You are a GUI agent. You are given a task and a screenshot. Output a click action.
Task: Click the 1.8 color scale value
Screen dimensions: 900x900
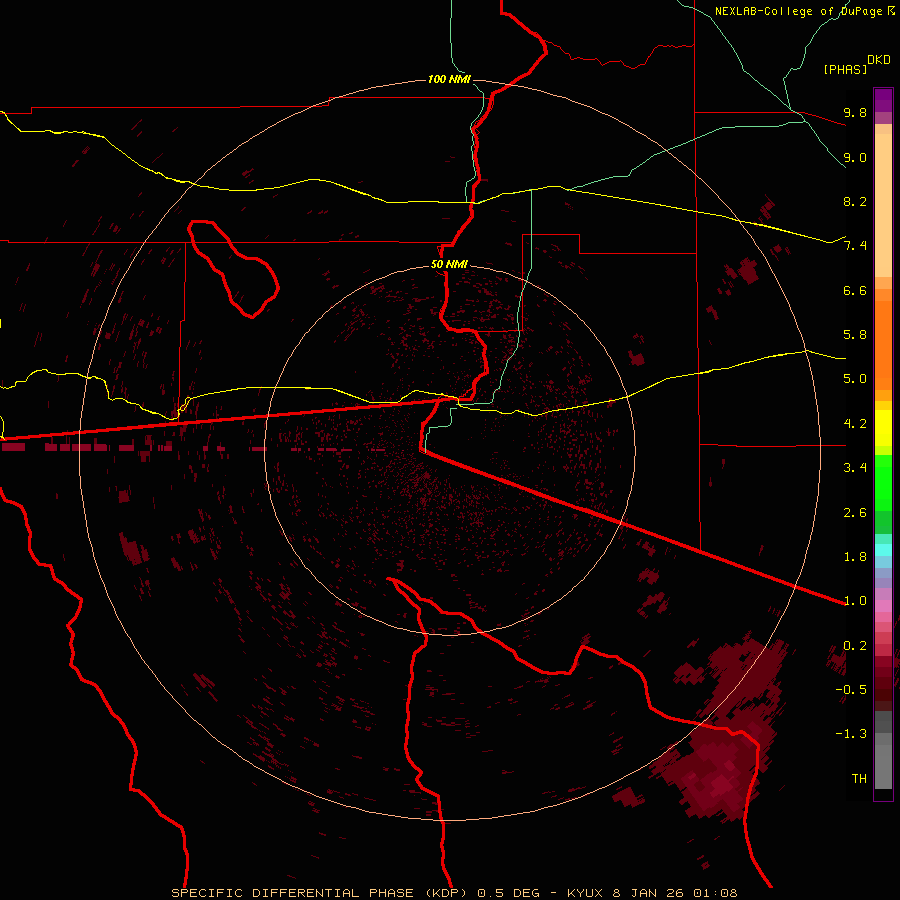(855, 557)
